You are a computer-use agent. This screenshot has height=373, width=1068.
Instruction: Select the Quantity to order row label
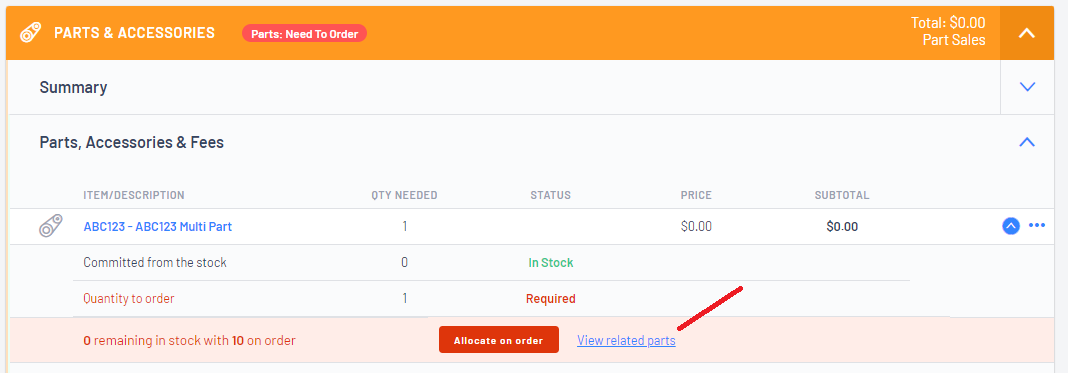(x=129, y=298)
